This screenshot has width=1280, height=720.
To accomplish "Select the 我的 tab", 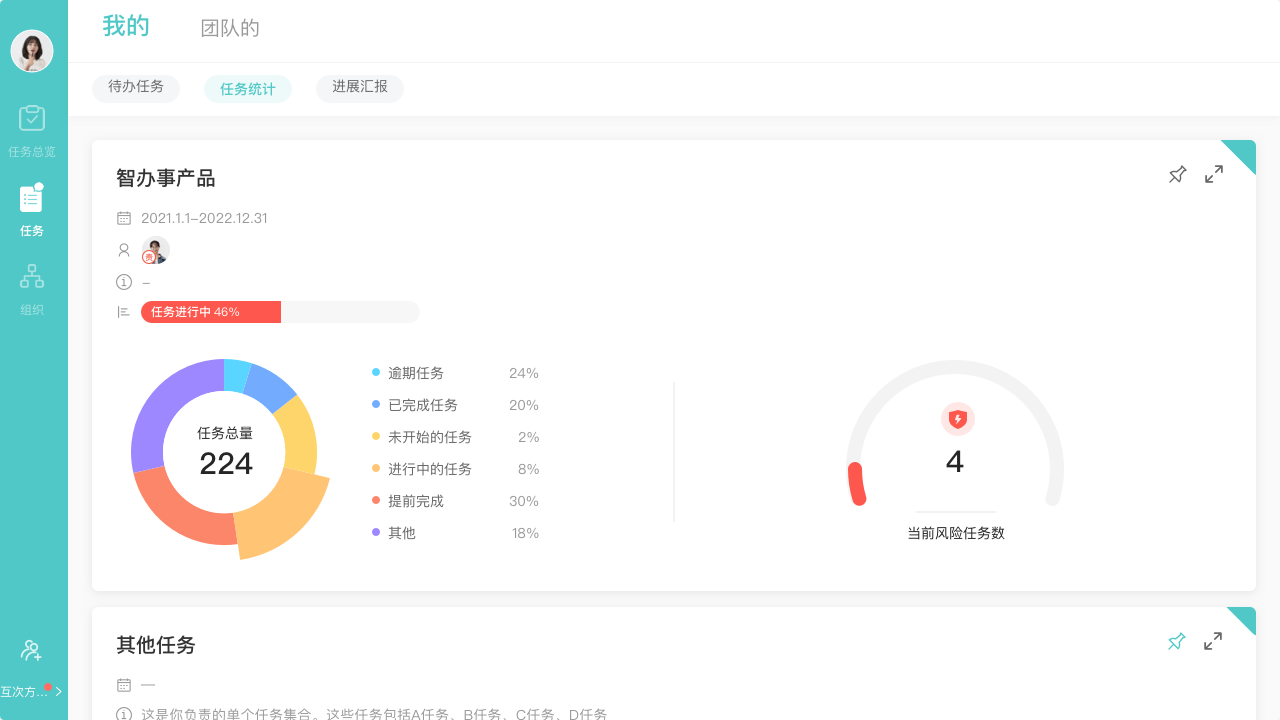I will click(x=124, y=27).
